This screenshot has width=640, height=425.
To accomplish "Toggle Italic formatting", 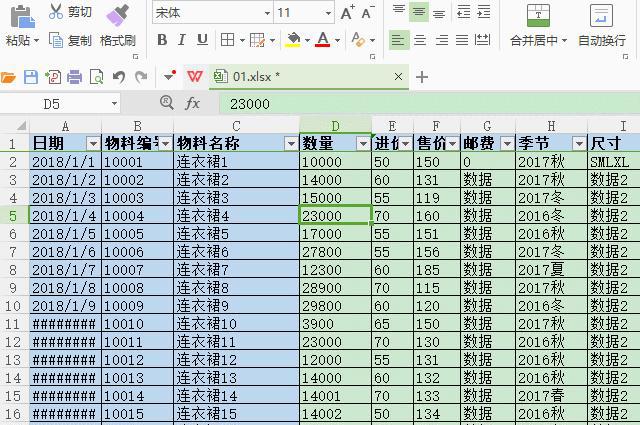I will tap(182, 40).
